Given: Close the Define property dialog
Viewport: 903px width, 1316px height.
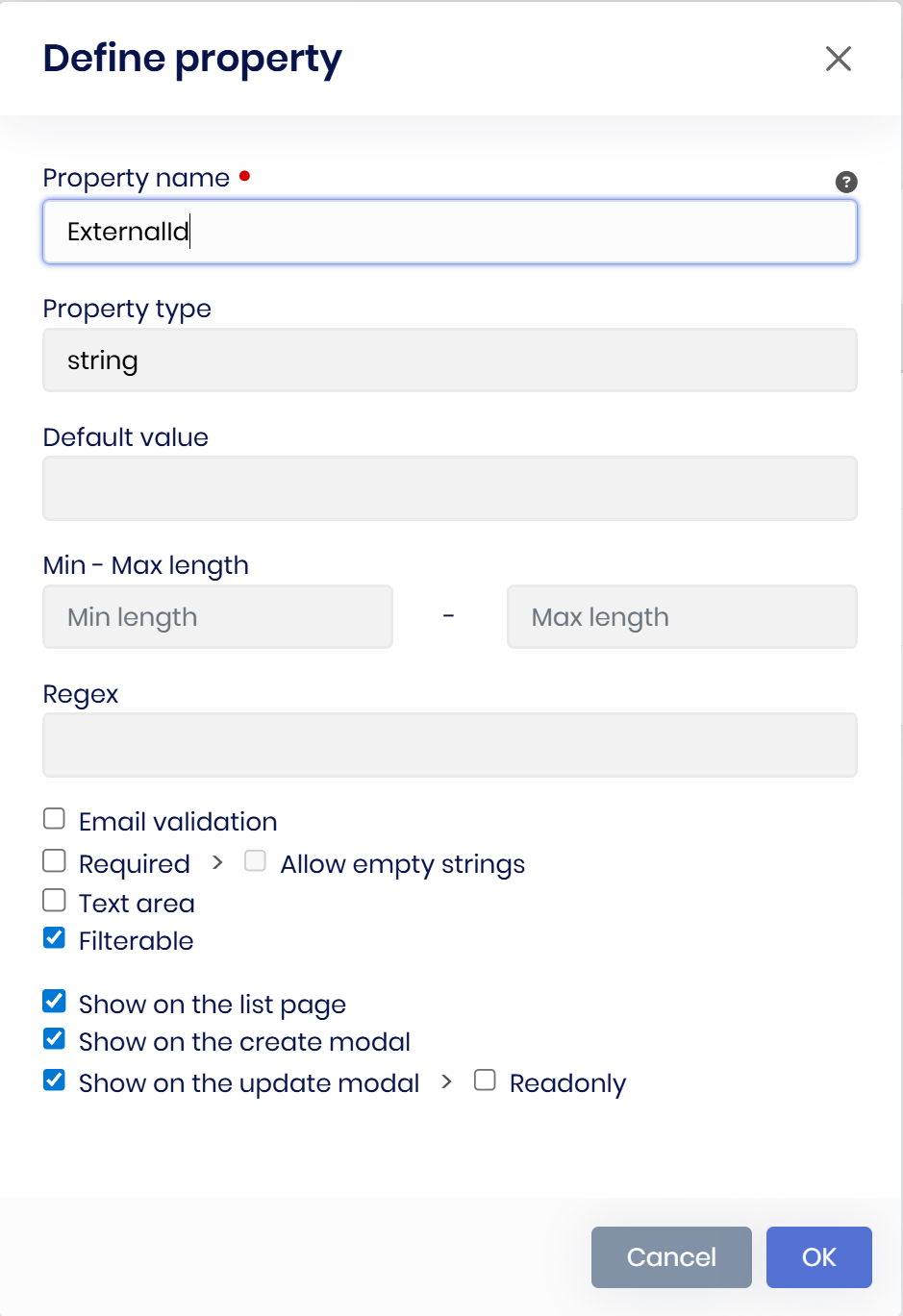Looking at the screenshot, I should 839,59.
